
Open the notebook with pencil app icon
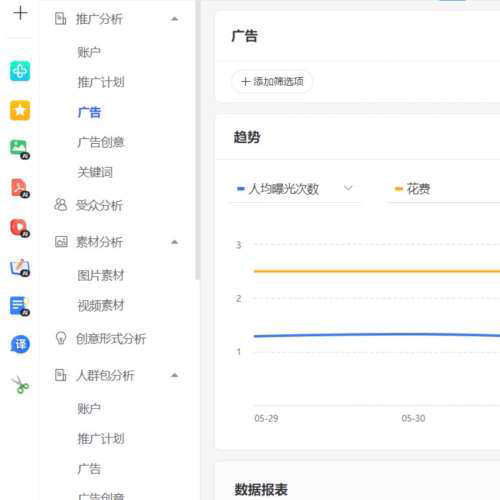coord(20,267)
